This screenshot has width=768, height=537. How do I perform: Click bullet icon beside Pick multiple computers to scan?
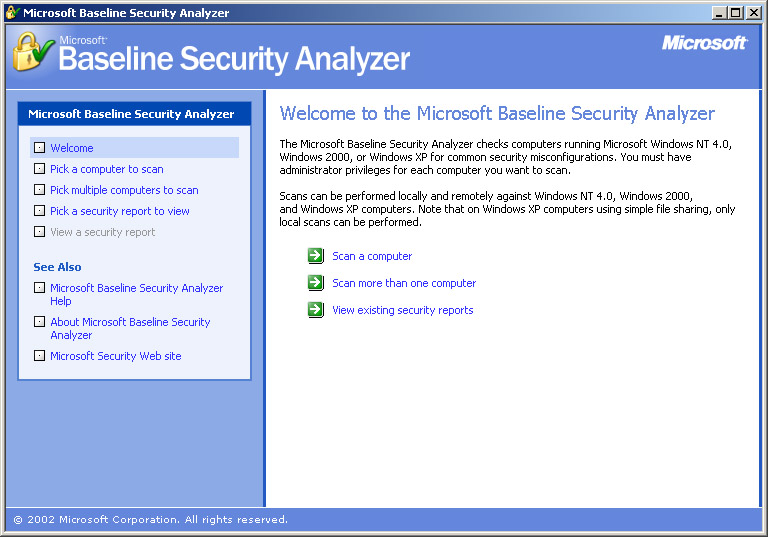click(39, 190)
